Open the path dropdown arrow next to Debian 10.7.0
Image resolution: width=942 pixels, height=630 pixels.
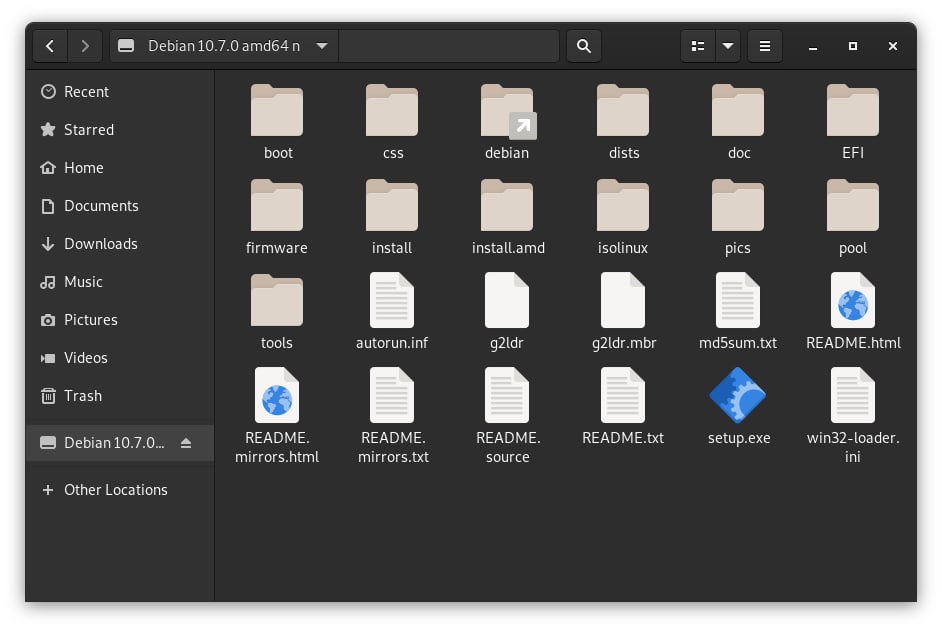[x=322, y=46]
